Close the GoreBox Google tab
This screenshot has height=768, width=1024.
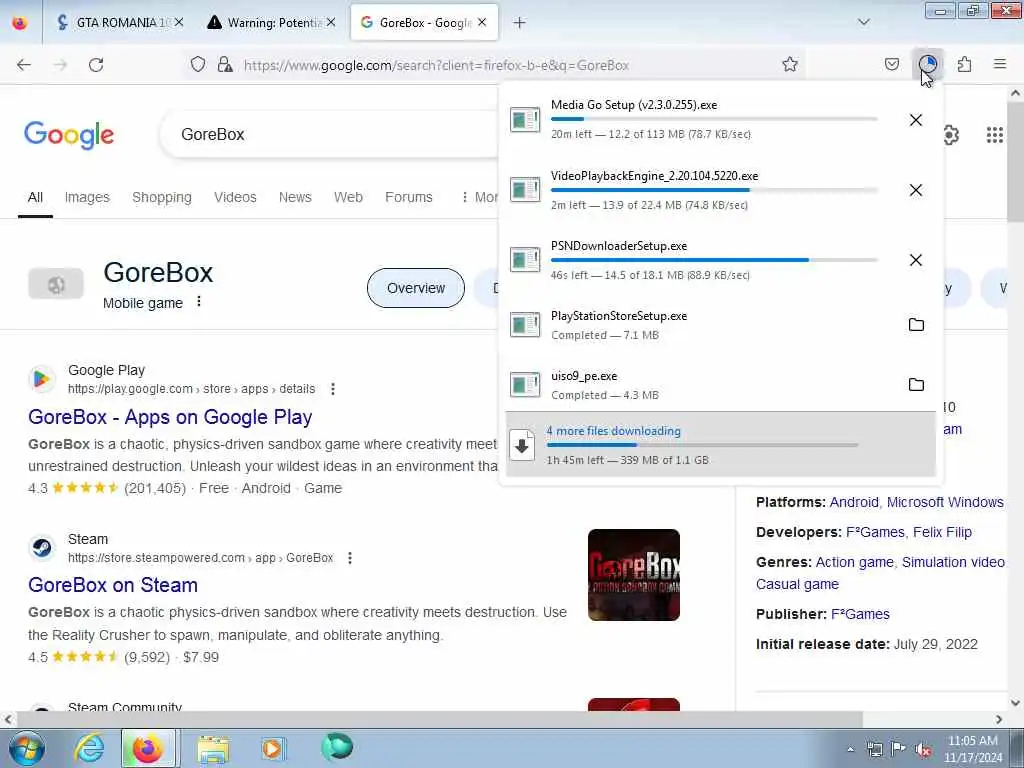(482, 23)
